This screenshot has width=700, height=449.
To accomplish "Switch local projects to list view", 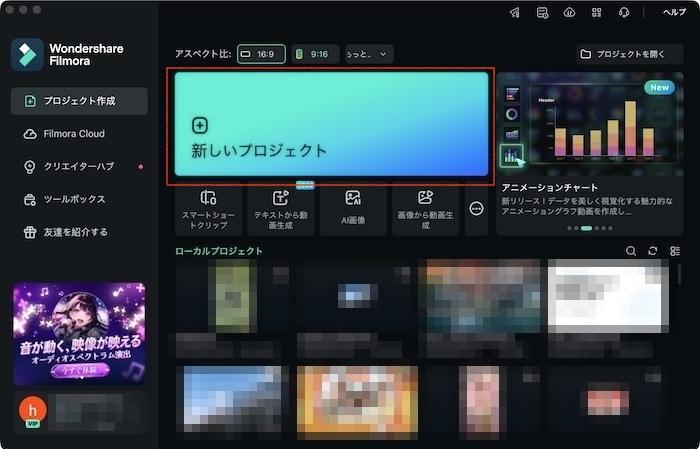I will [675, 251].
